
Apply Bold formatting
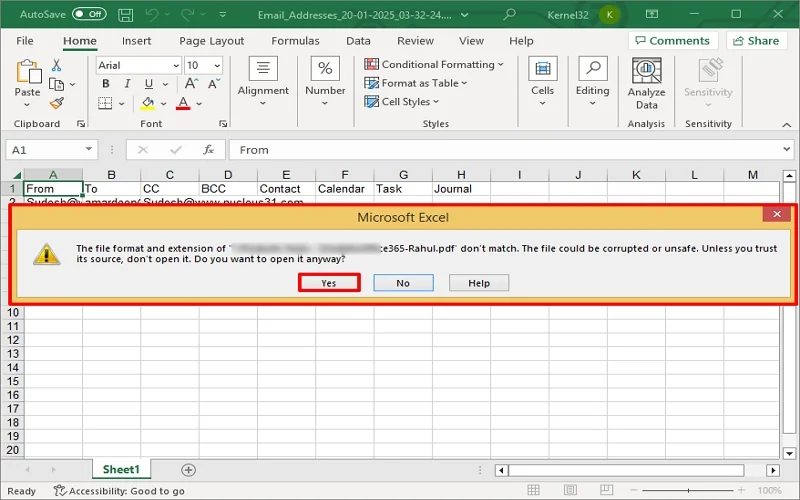tap(106, 84)
